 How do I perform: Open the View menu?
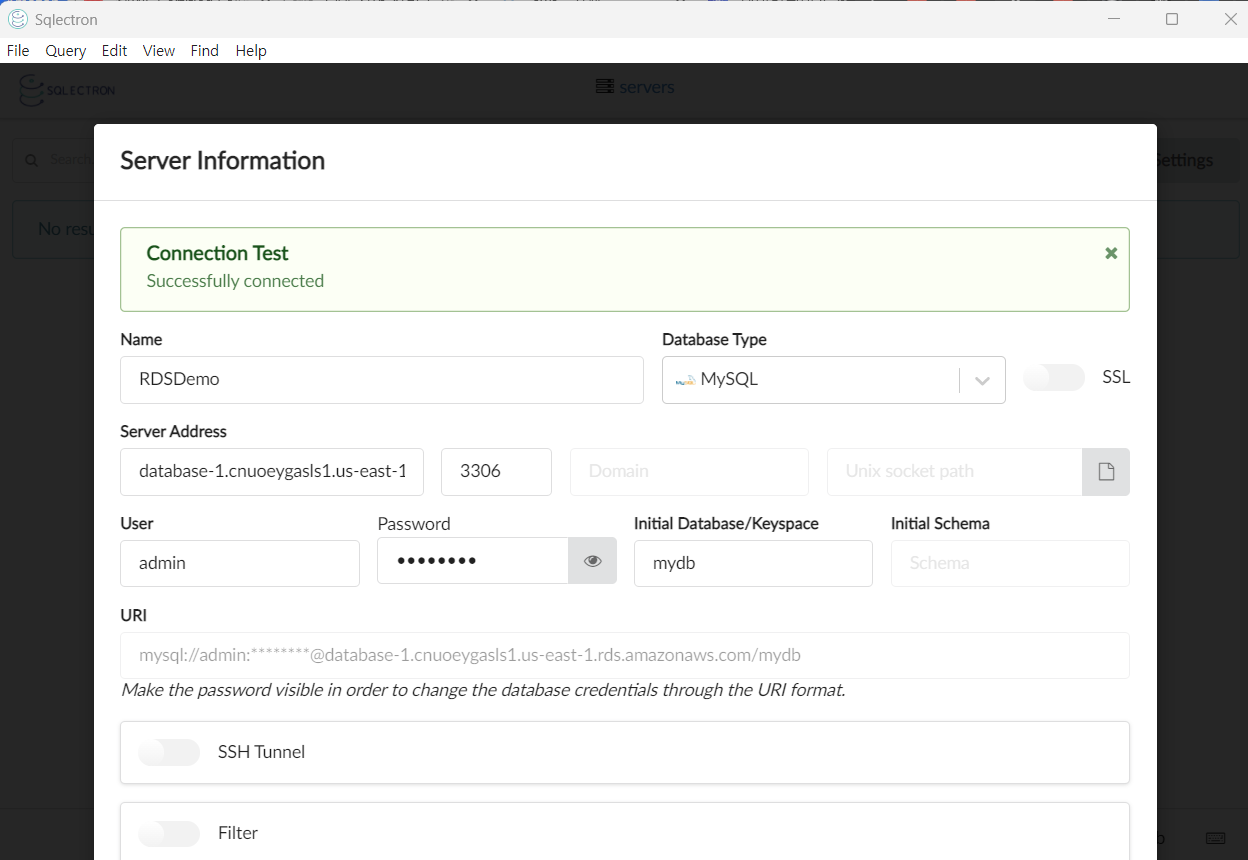[x=159, y=50]
